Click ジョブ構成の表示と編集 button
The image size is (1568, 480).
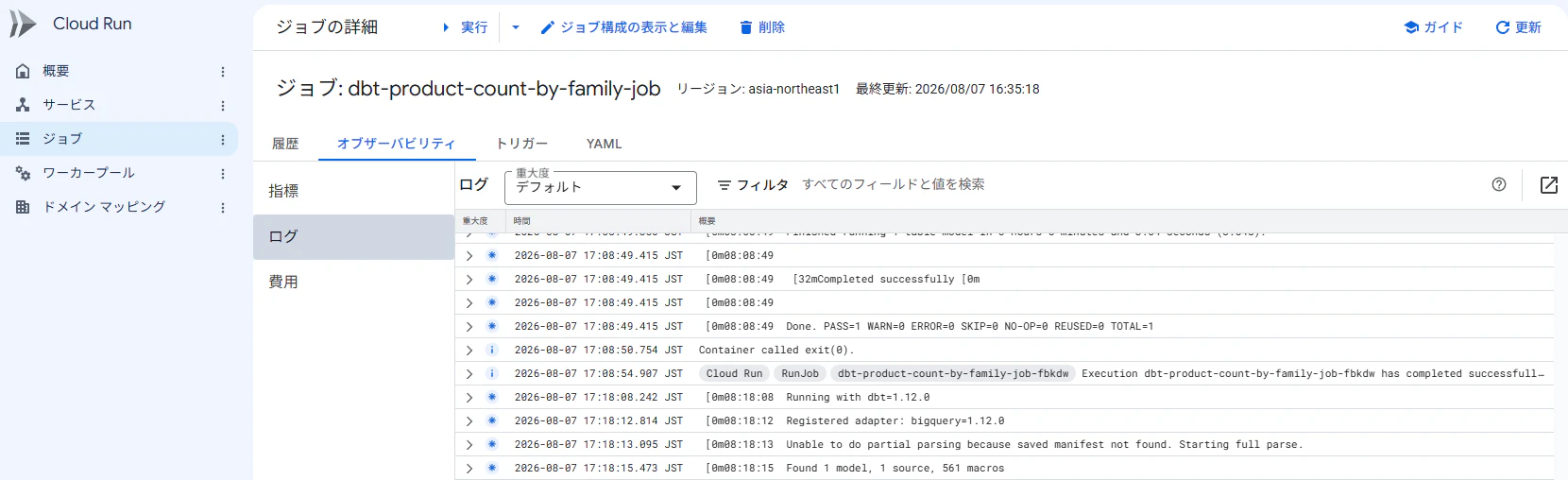(623, 27)
